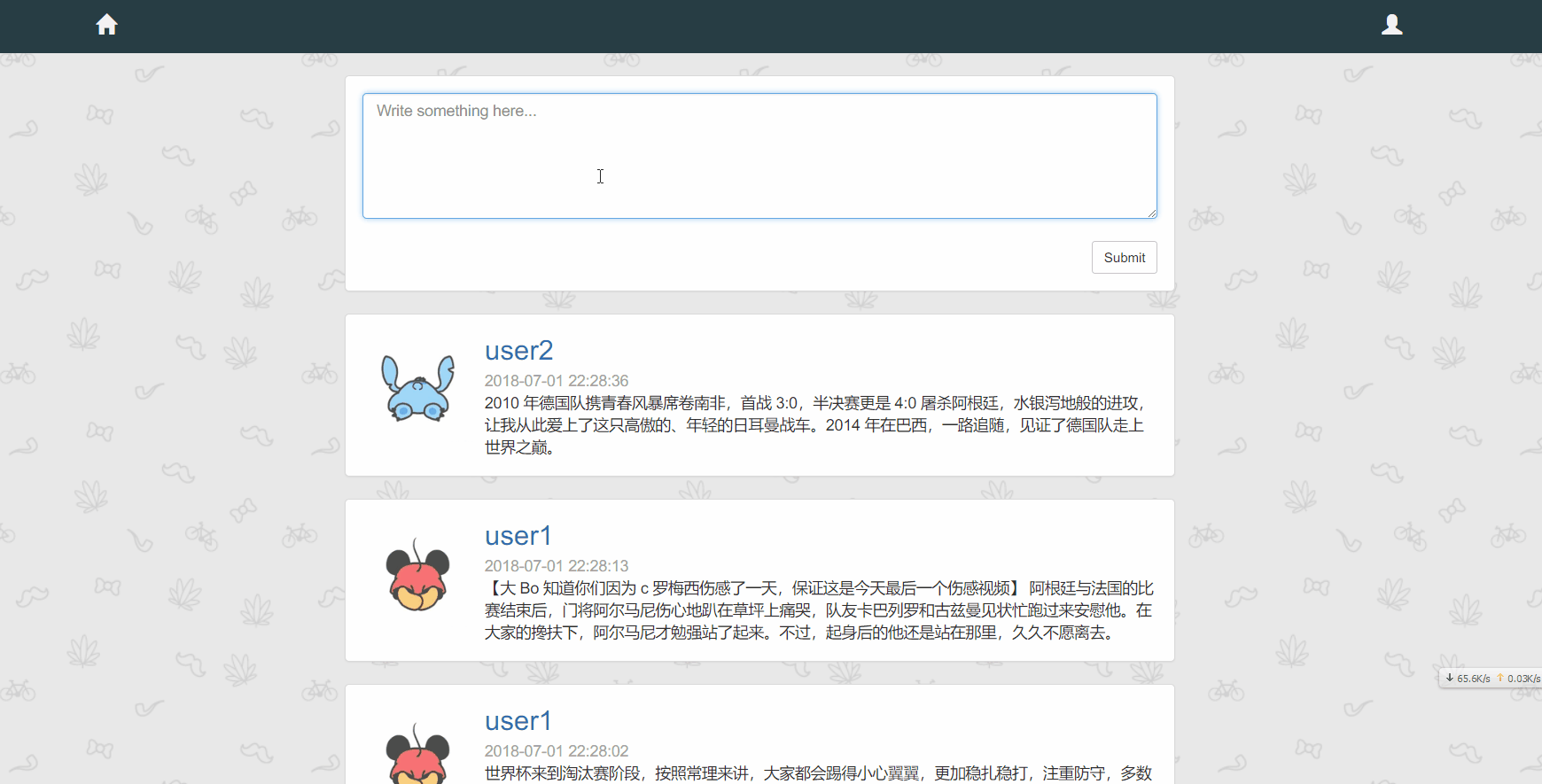The width and height of the screenshot is (1542, 784).
Task: Focus the 'Write something here...' text area
Action: click(x=759, y=156)
